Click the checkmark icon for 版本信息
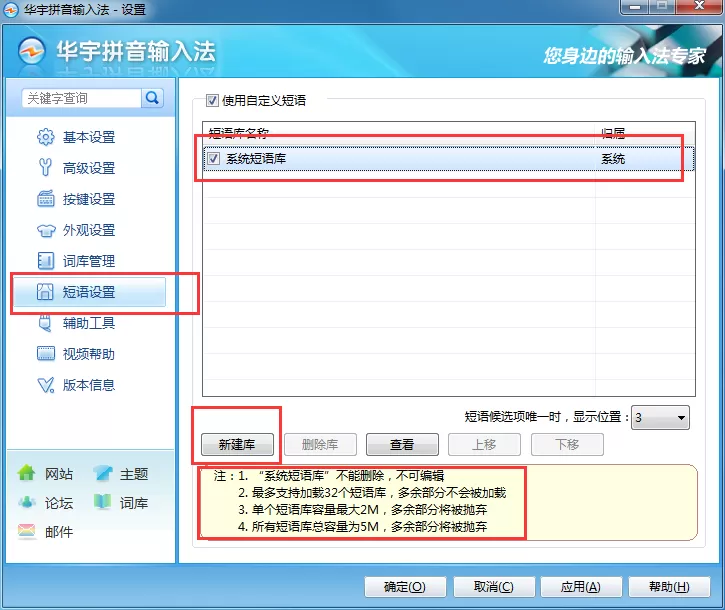The height and width of the screenshot is (610, 725). tap(45, 385)
